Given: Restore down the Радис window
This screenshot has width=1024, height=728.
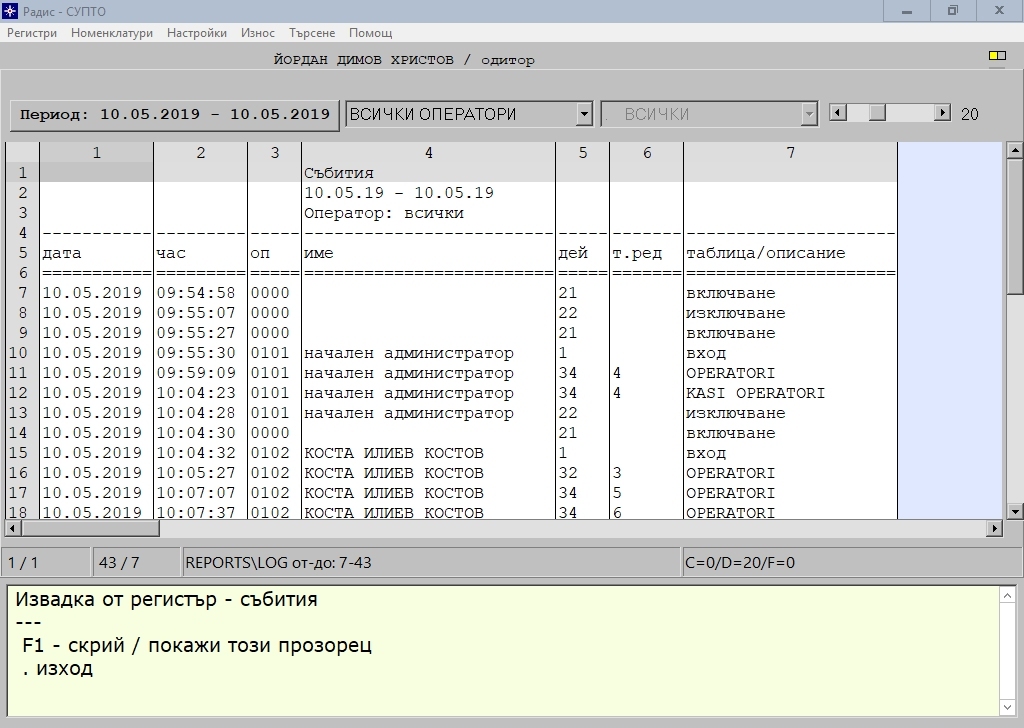Looking at the screenshot, I should (x=953, y=10).
